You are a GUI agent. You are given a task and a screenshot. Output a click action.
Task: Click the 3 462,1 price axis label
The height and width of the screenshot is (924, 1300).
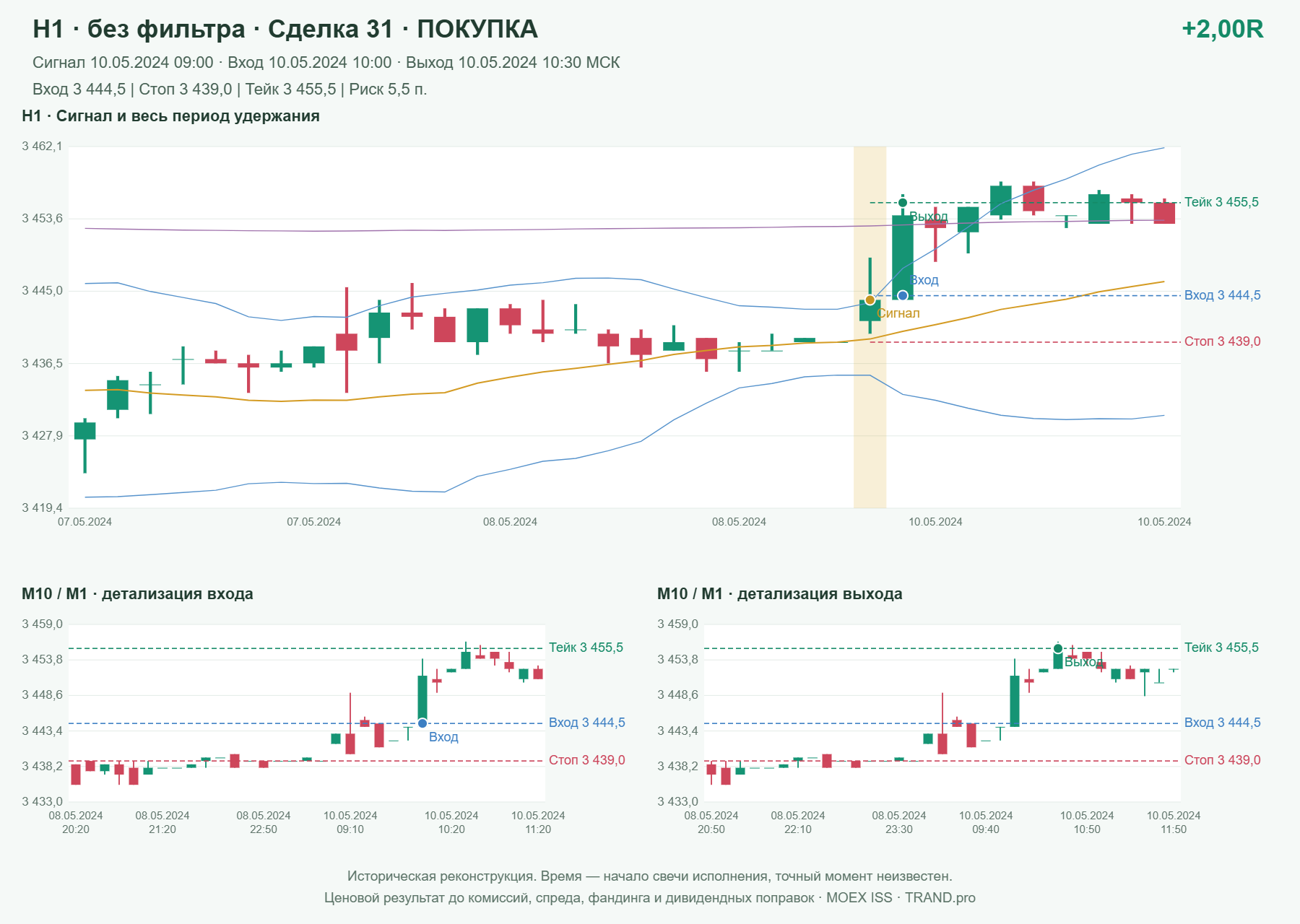click(x=42, y=147)
